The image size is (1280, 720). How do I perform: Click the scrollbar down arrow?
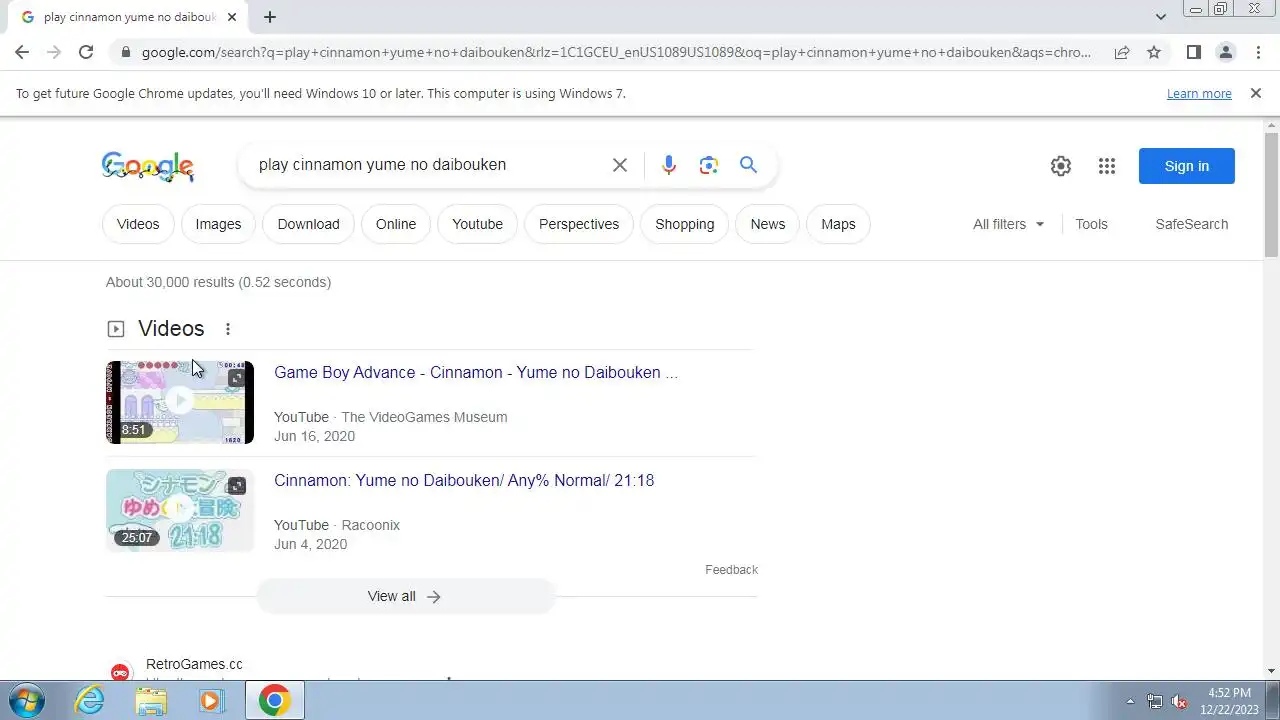(x=1271, y=671)
